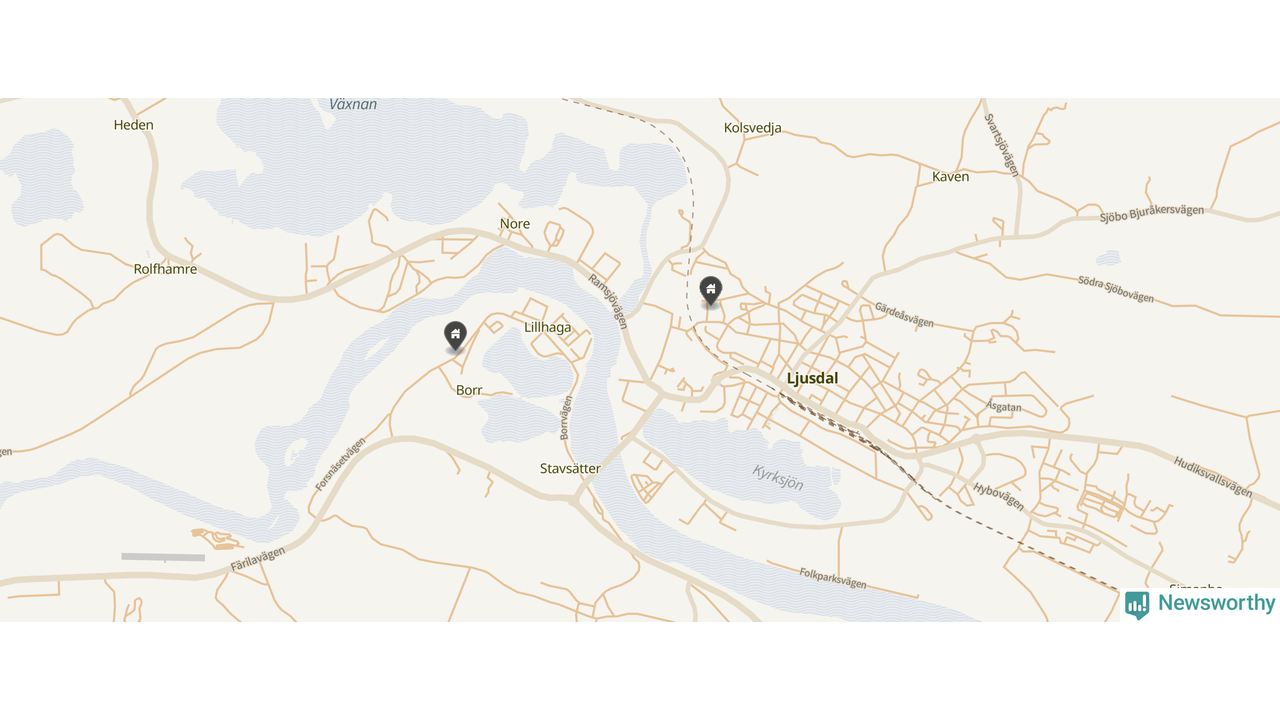This screenshot has width=1280, height=720.
Task: Select the Nore place label
Action: (515, 224)
